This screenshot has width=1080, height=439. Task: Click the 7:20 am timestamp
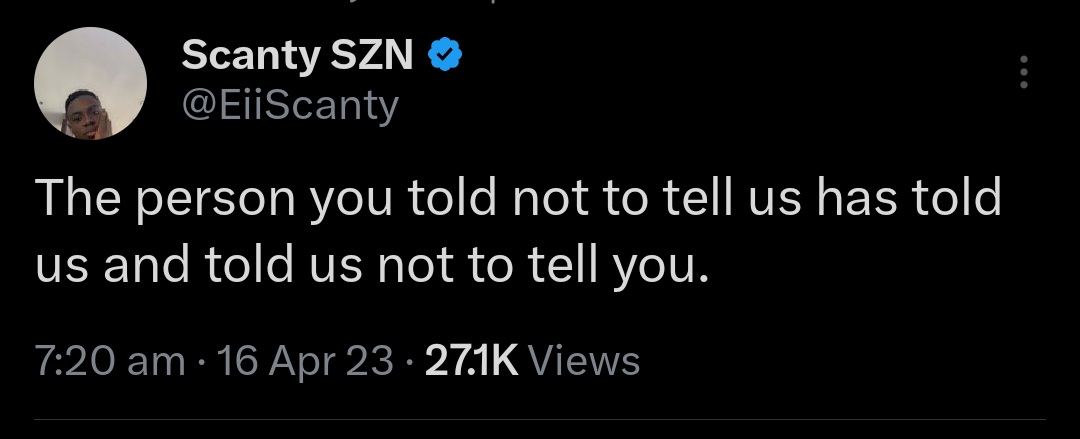(110, 361)
